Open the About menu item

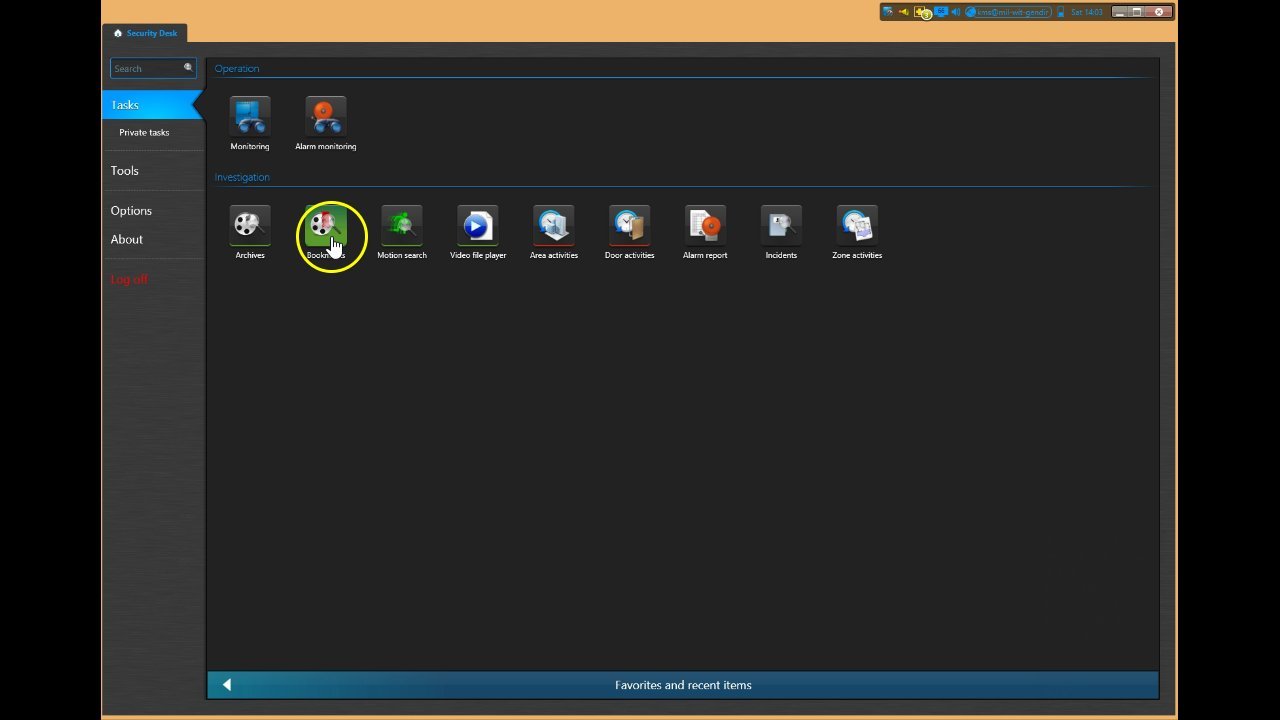coord(127,240)
